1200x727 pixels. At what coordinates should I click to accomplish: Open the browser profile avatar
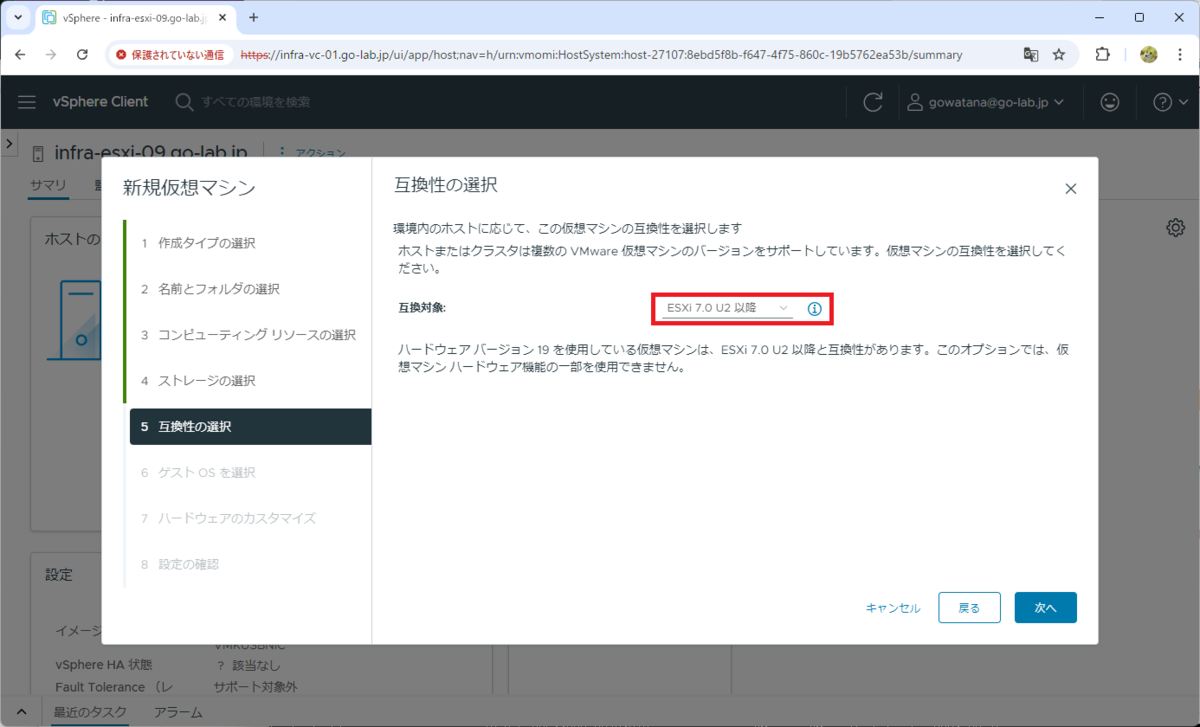(x=1149, y=54)
